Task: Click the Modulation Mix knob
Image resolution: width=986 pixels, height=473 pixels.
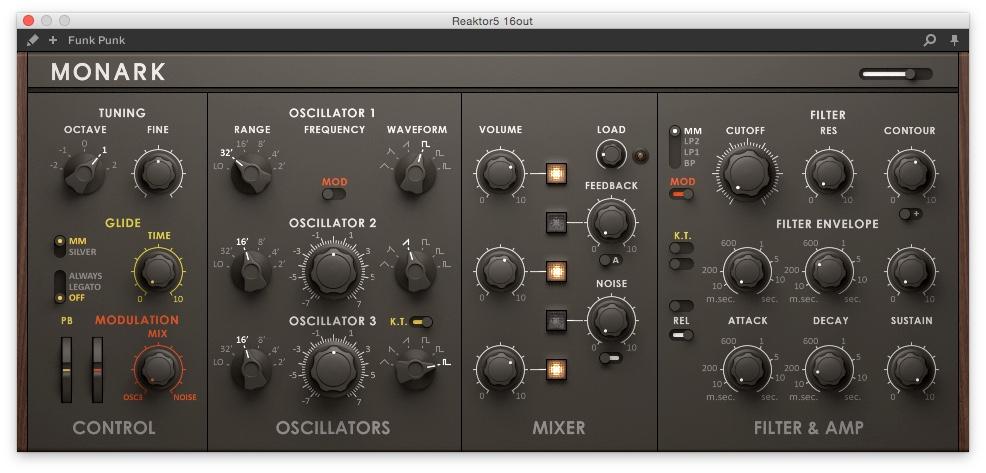Action: click(x=158, y=369)
